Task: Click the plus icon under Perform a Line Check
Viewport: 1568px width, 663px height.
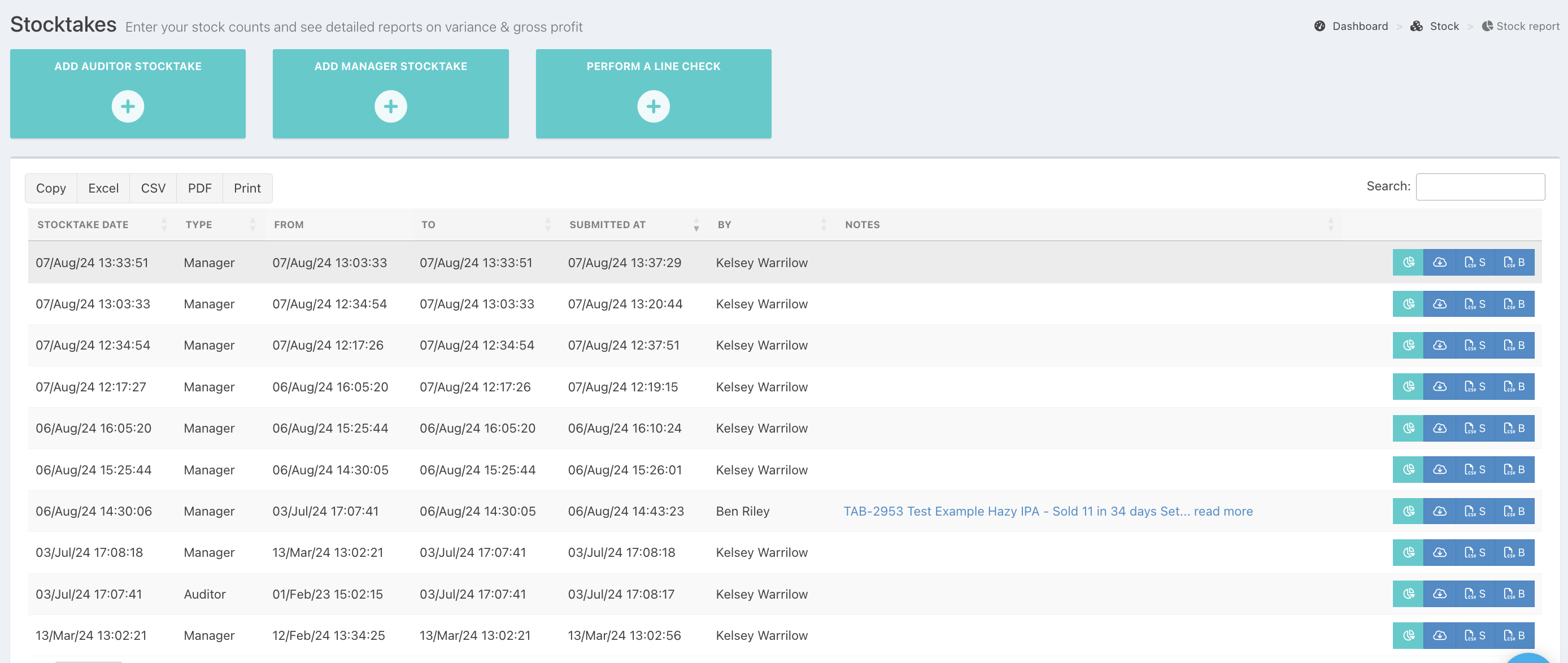Action: 653,107
